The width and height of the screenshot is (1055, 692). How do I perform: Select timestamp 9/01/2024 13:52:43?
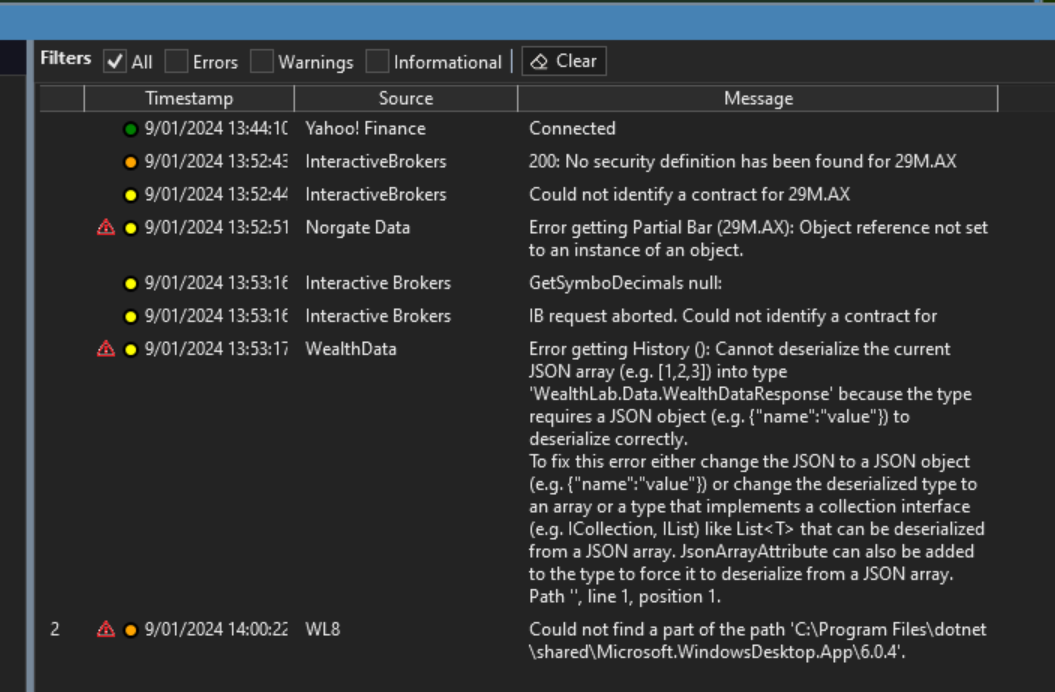pos(216,162)
